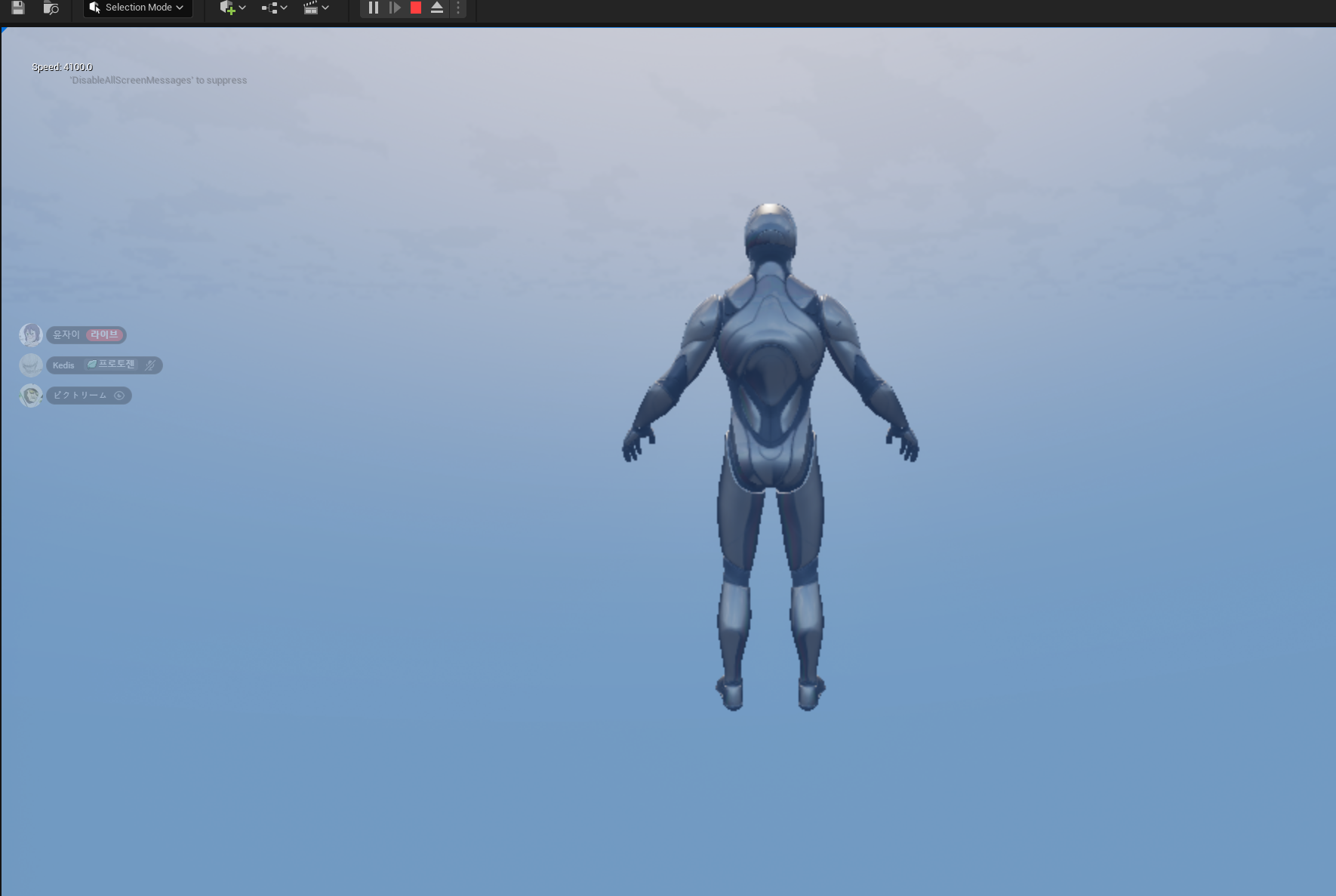This screenshot has width=1336, height=896.
Task: Click the 윤자이 user avatar
Action: click(x=31, y=334)
